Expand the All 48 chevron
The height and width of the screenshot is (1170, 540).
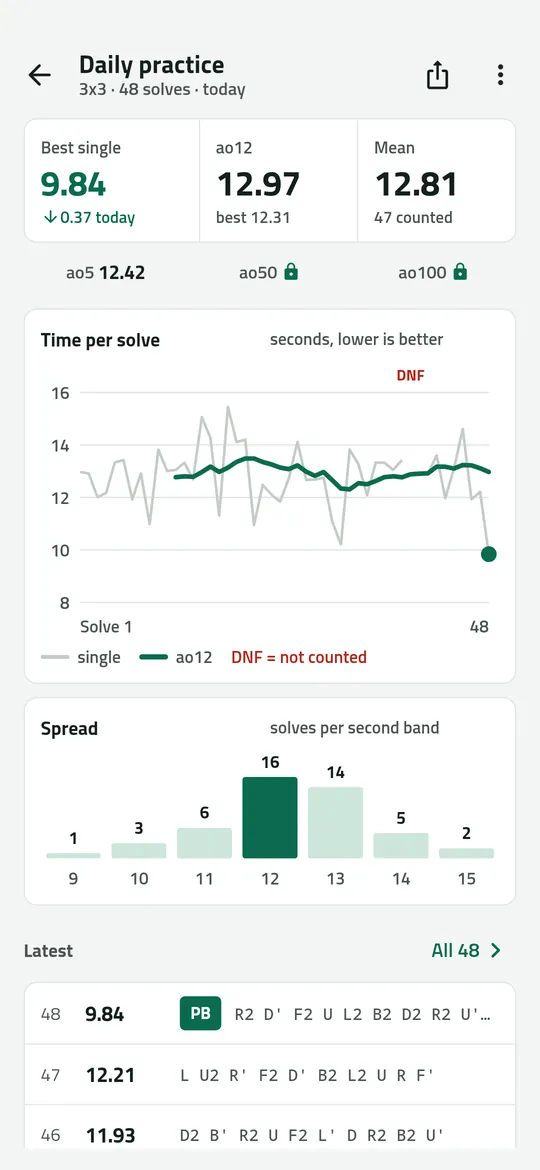[496, 951]
